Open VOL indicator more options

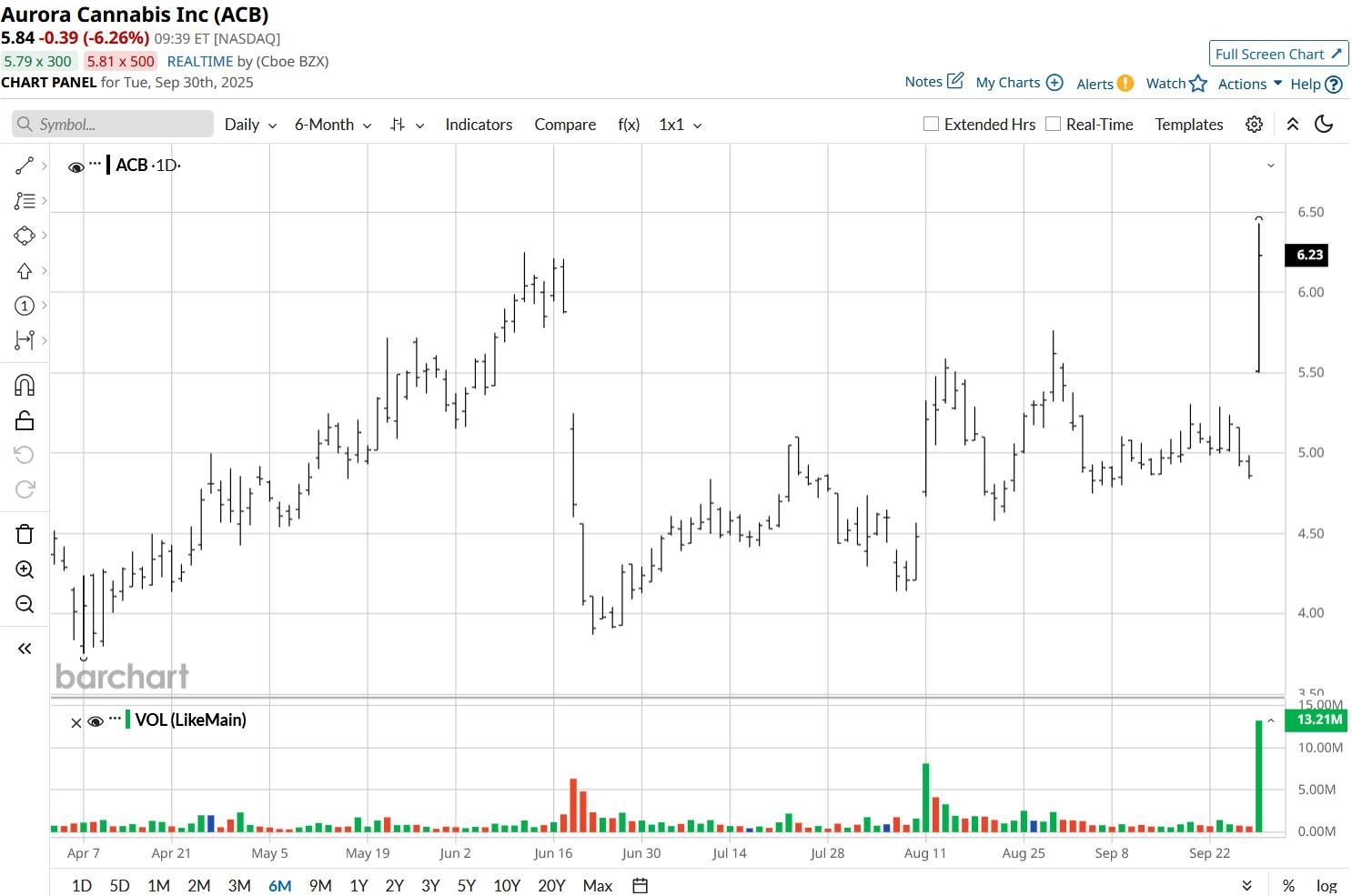click(115, 719)
